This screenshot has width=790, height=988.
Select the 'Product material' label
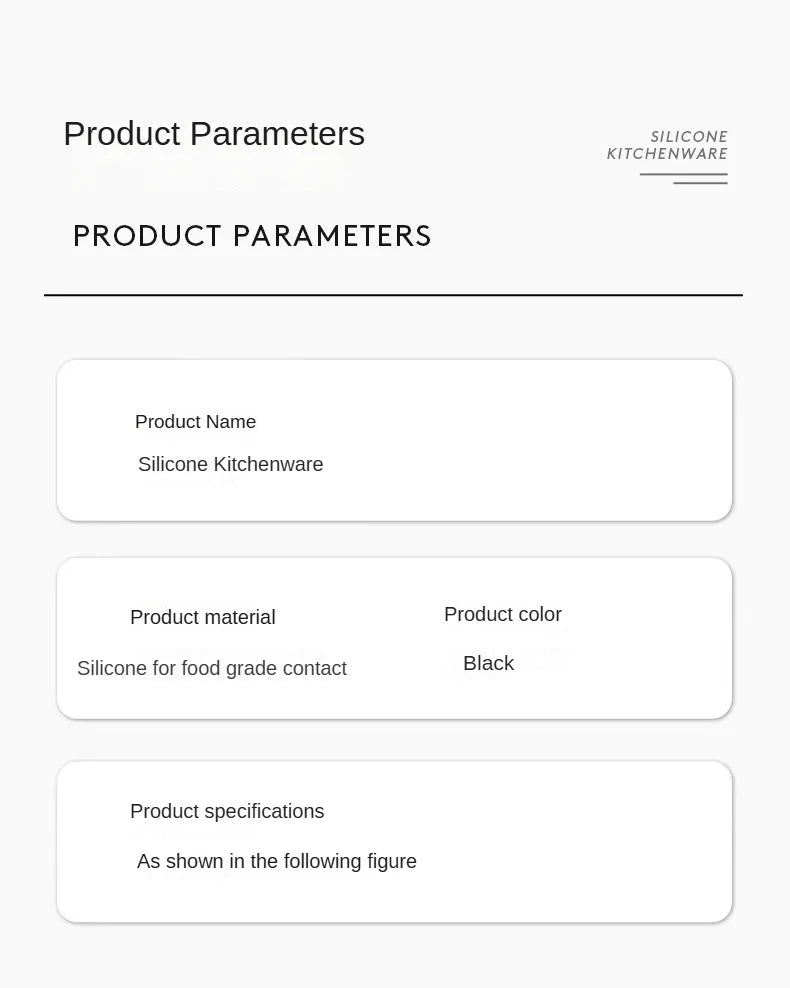(x=203, y=617)
